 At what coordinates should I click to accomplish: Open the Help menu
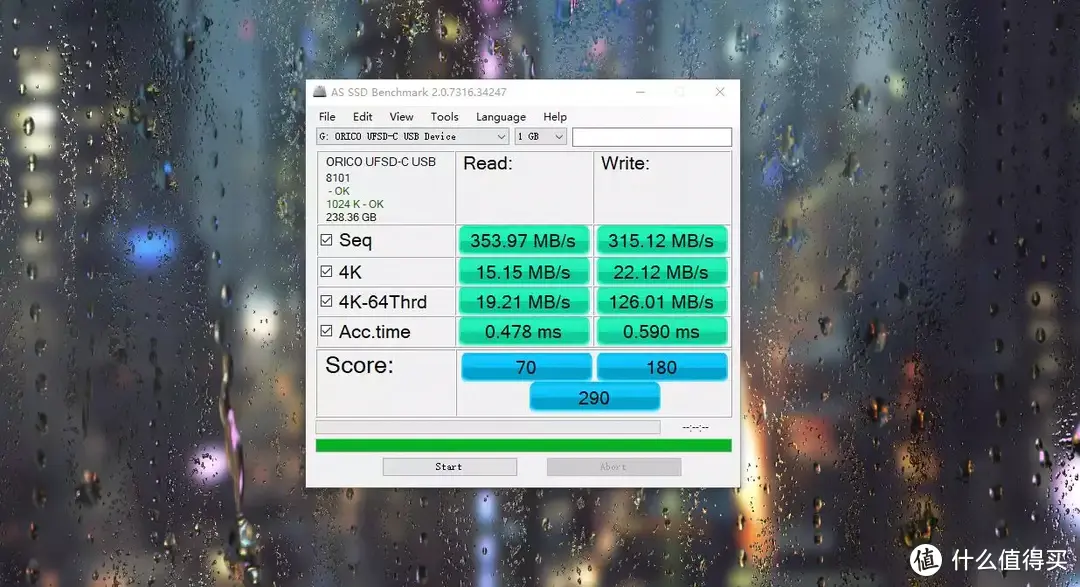[x=554, y=116]
